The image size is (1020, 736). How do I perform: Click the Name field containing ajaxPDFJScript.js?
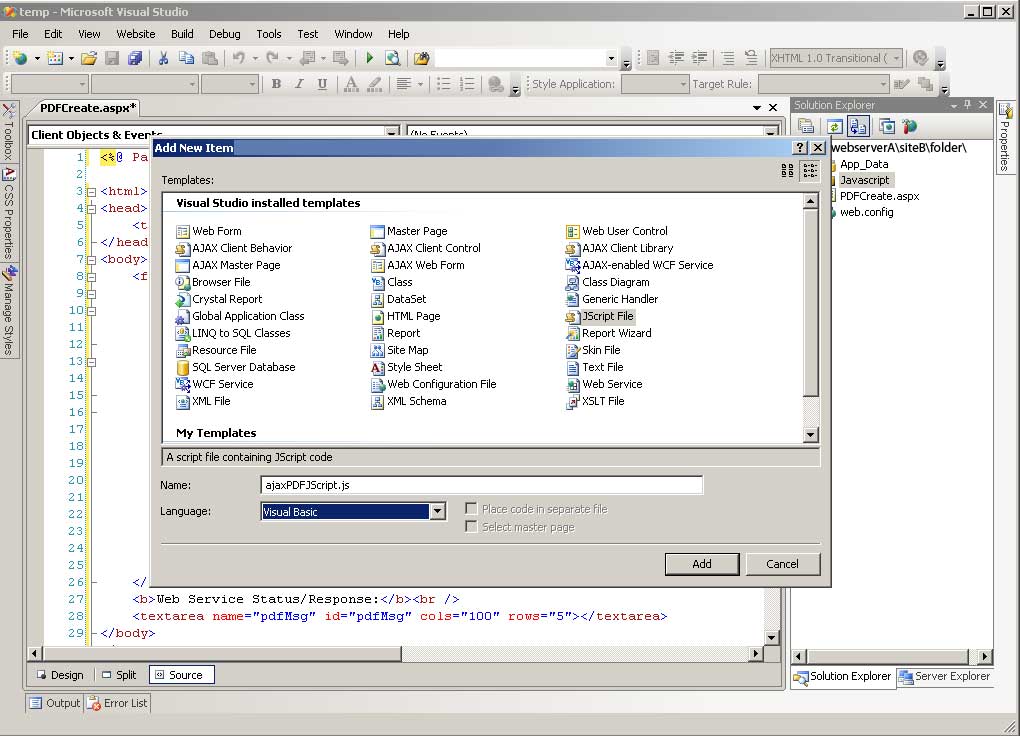click(481, 485)
